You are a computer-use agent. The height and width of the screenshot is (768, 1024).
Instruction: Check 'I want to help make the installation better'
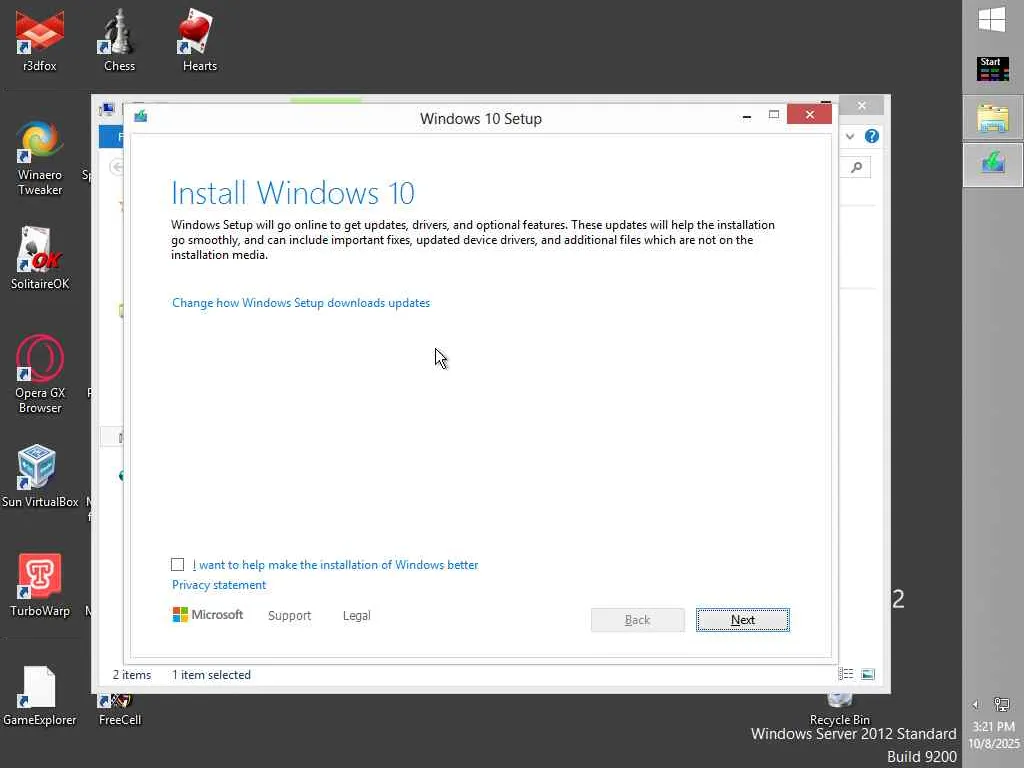pyautogui.click(x=178, y=564)
